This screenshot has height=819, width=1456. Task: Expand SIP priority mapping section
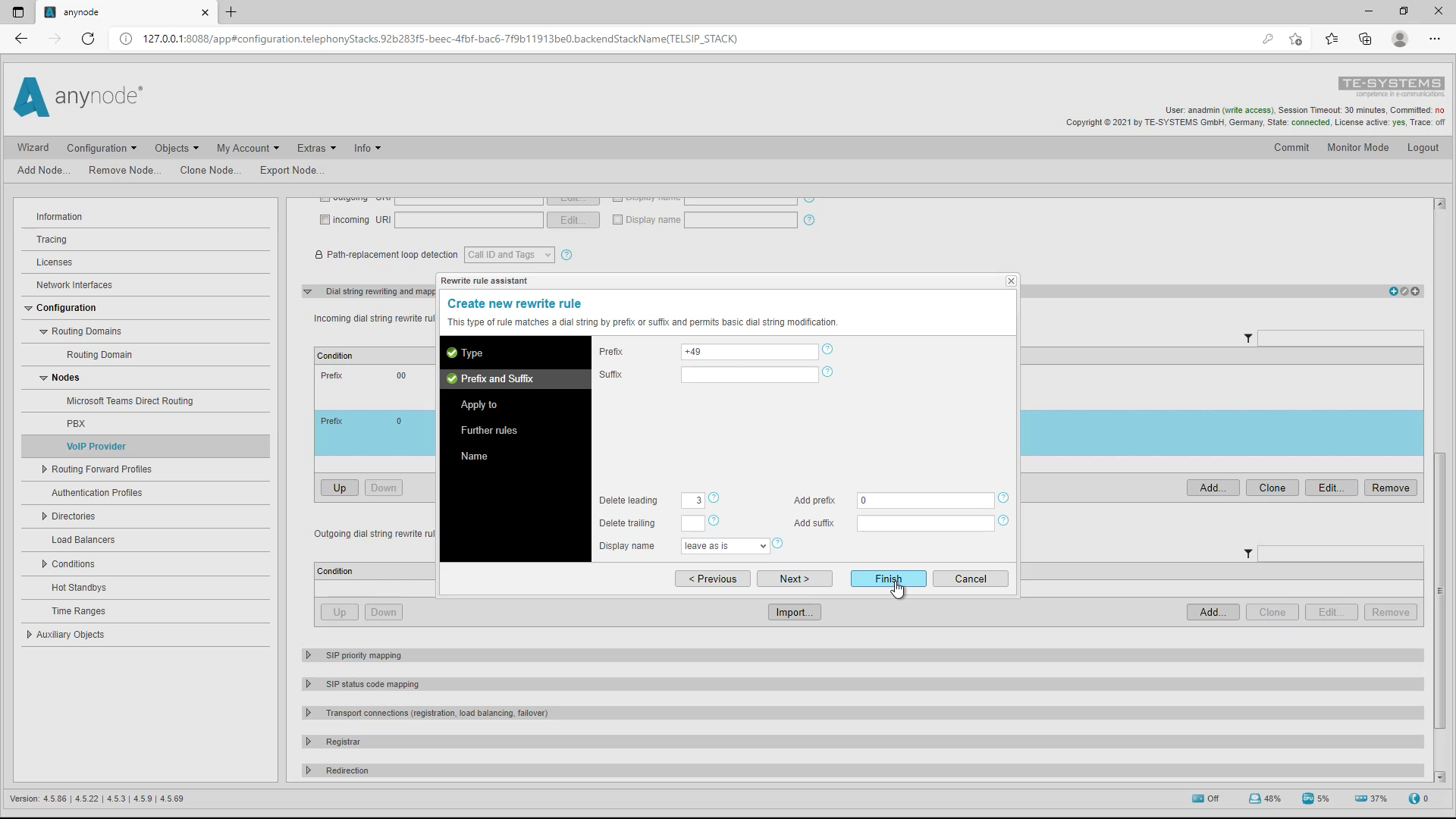pyautogui.click(x=308, y=655)
